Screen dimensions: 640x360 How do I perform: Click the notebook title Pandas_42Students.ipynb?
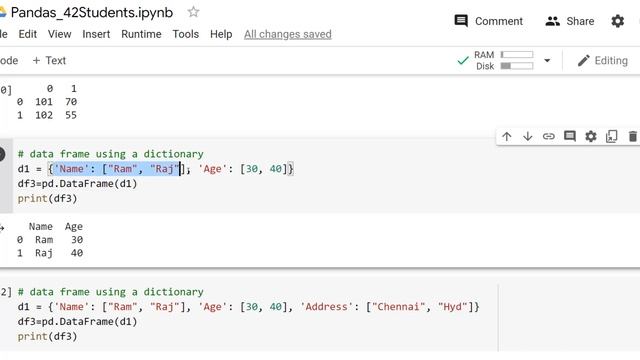[x=92, y=12]
